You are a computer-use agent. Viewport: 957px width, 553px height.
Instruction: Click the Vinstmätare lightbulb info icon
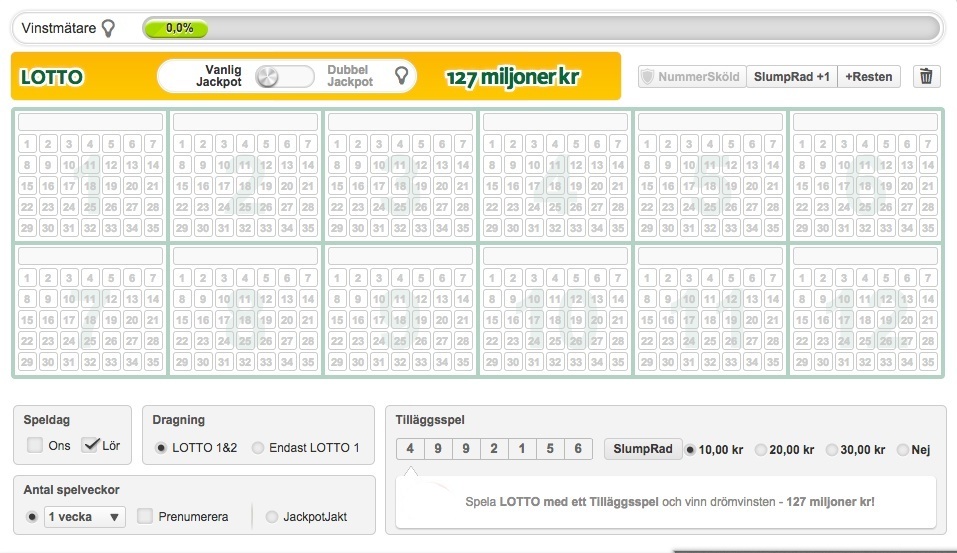108,28
